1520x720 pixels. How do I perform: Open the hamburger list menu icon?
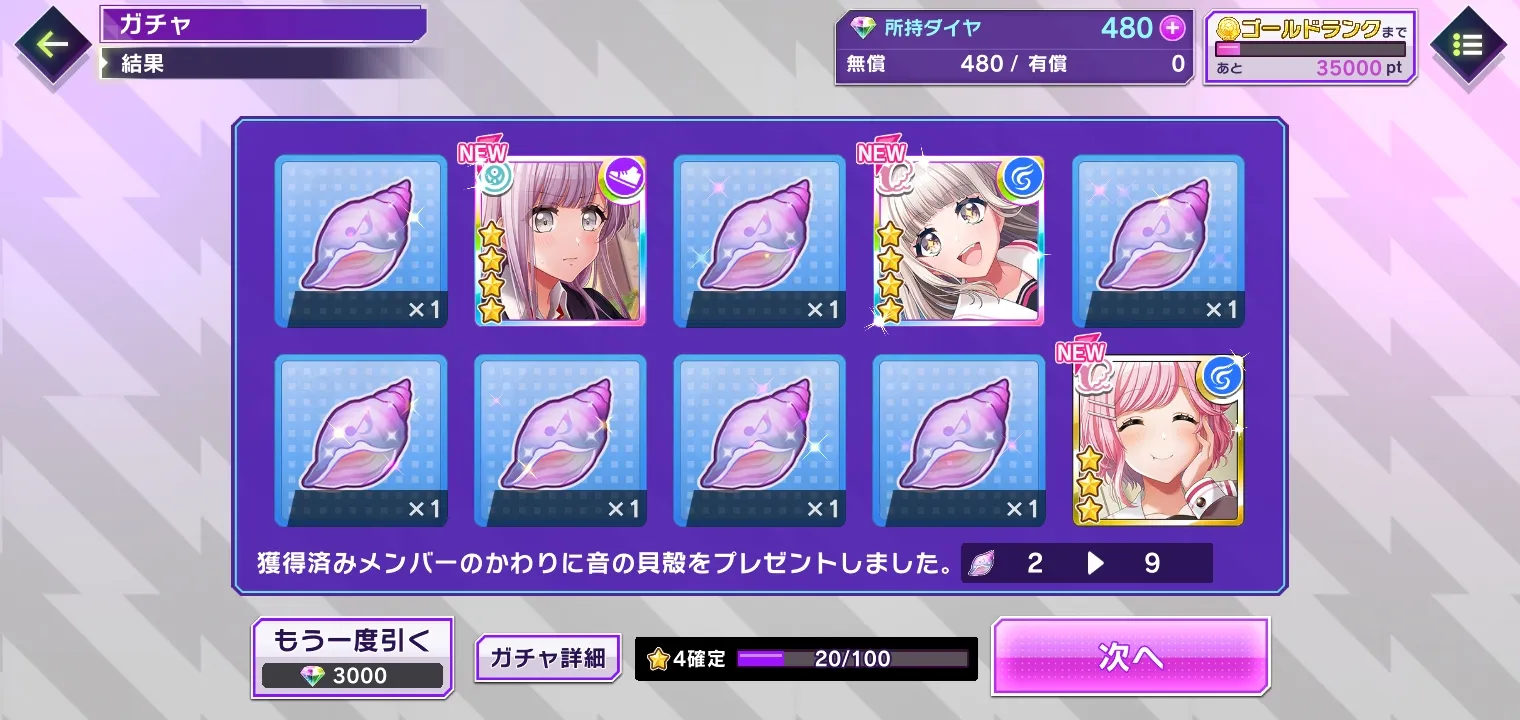pyautogui.click(x=1467, y=45)
